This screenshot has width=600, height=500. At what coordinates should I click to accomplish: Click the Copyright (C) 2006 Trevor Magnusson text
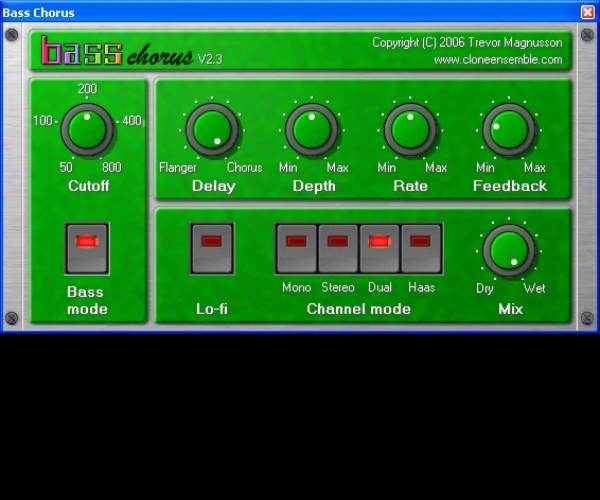coord(467,42)
